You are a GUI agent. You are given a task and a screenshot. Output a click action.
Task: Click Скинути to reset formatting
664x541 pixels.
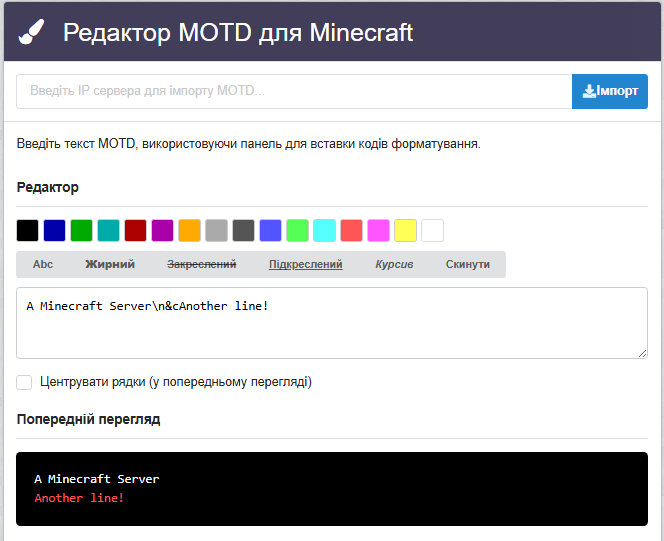tap(468, 265)
